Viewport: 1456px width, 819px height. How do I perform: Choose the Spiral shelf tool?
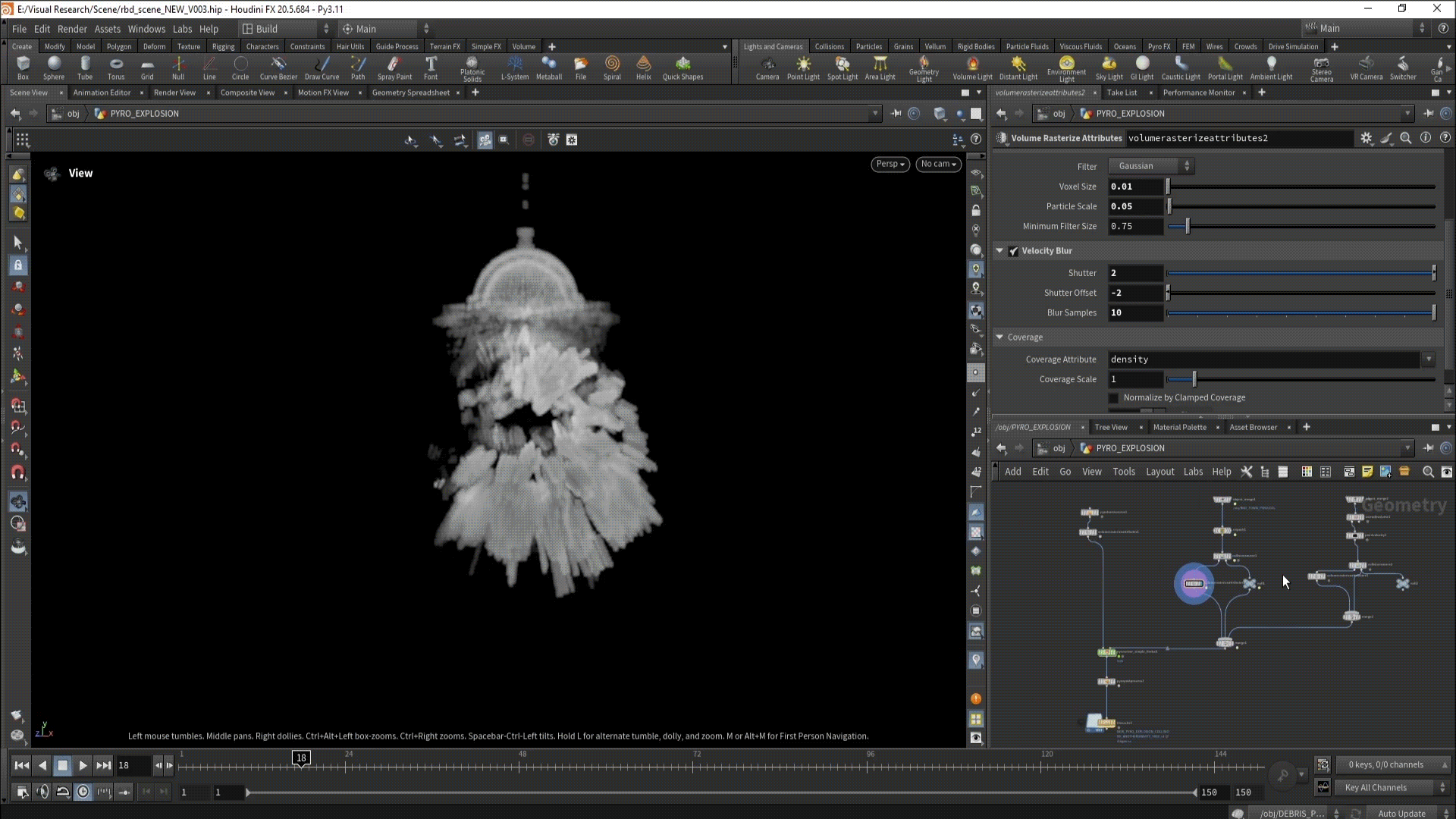pos(612,67)
